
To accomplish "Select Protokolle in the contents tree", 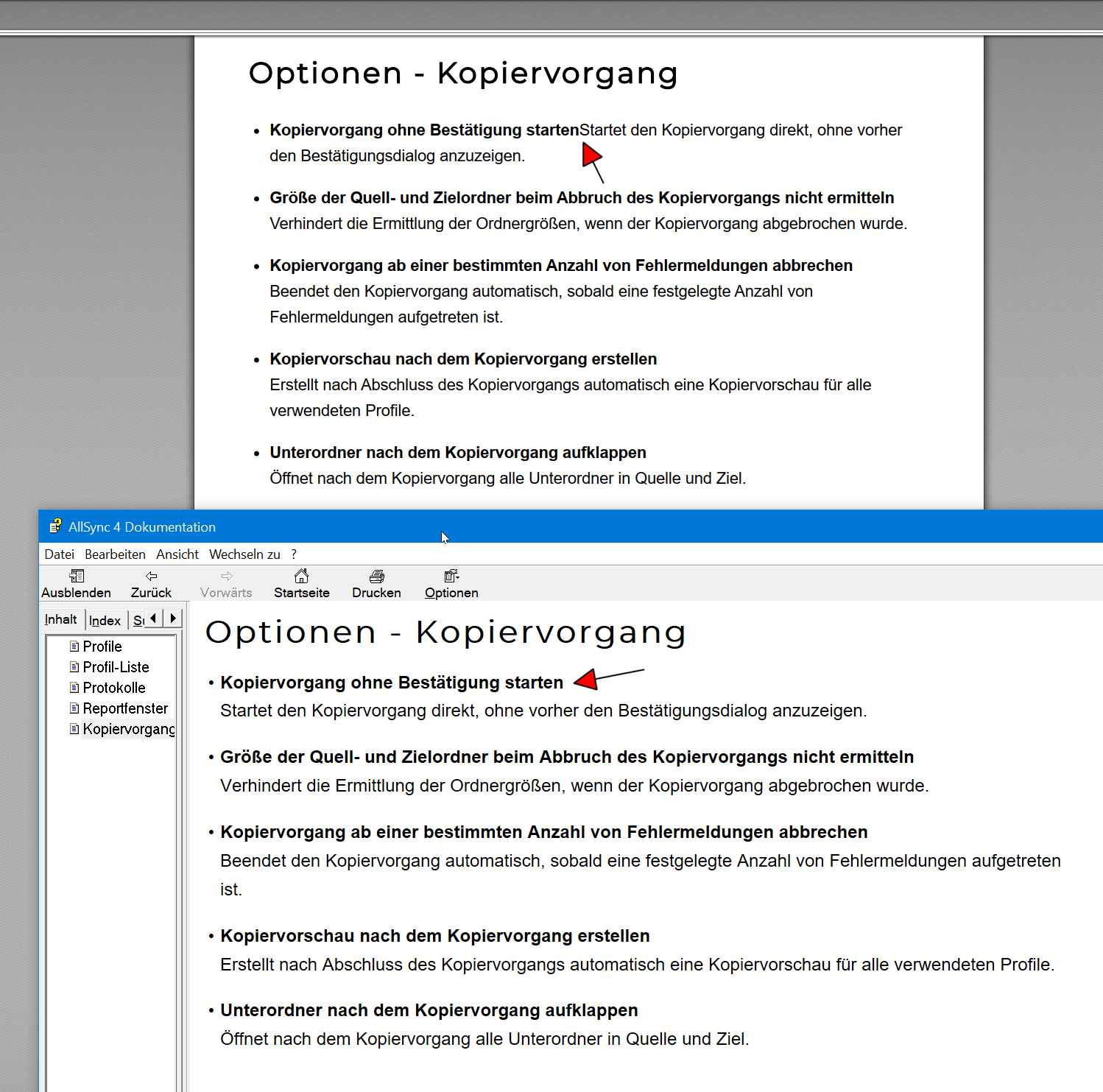I will 114,687.
